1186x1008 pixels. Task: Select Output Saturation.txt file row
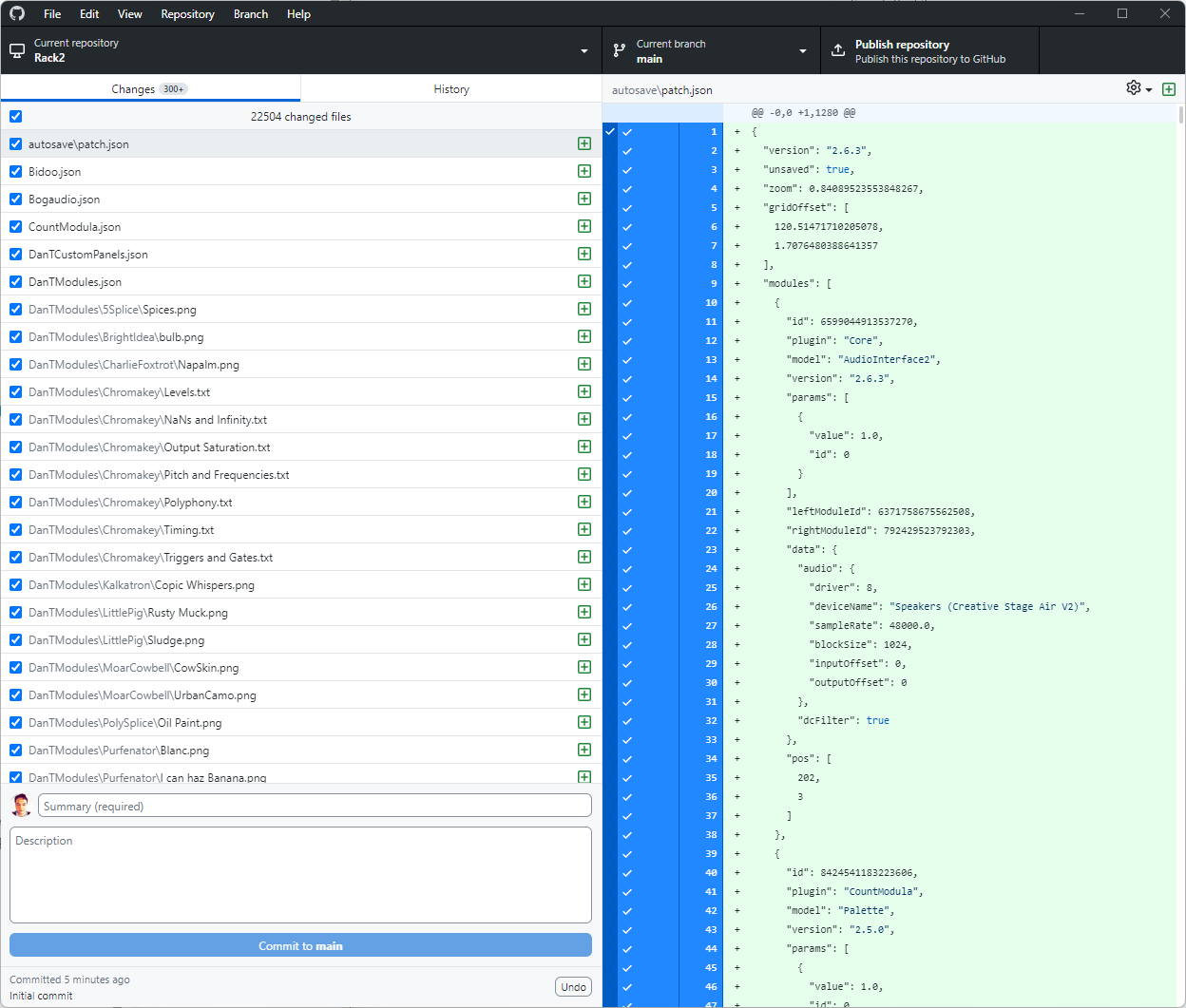[x=300, y=447]
